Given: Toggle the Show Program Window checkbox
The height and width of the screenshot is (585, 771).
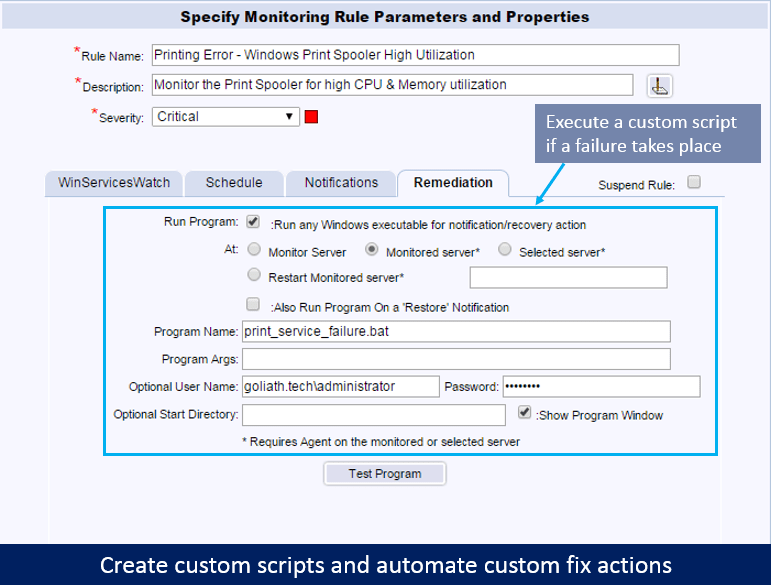Looking at the screenshot, I should coord(525,412).
